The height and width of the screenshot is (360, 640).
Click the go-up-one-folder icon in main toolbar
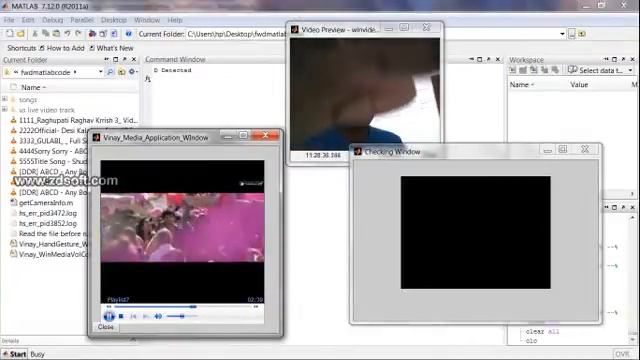582,34
